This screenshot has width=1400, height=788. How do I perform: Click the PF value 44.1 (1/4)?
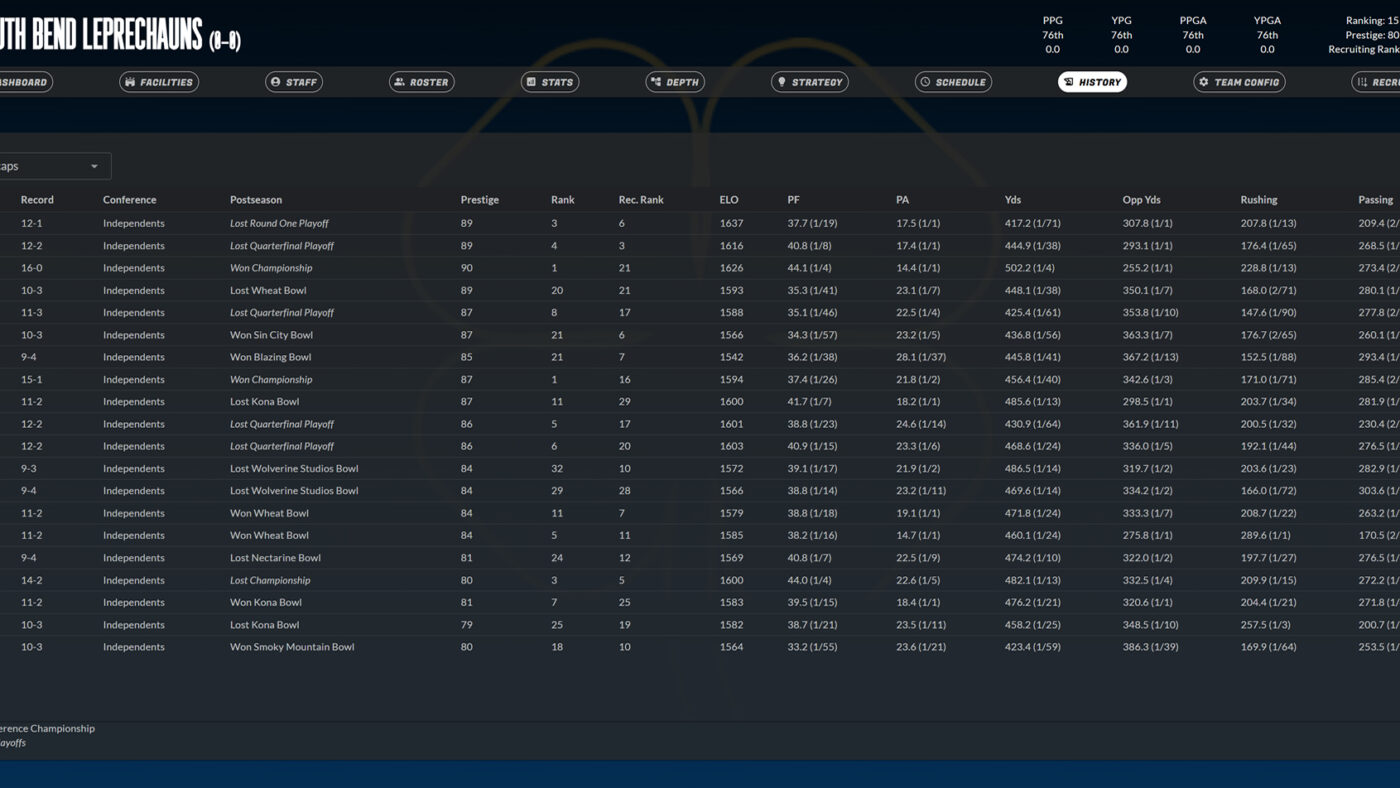pyautogui.click(x=809, y=268)
